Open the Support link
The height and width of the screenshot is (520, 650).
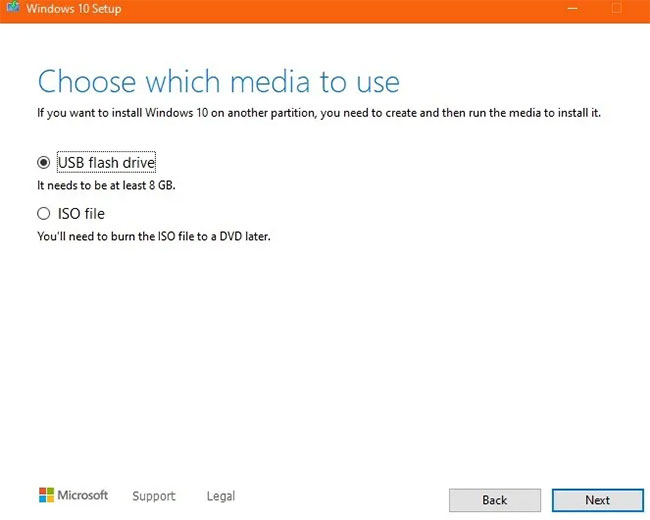(x=154, y=496)
